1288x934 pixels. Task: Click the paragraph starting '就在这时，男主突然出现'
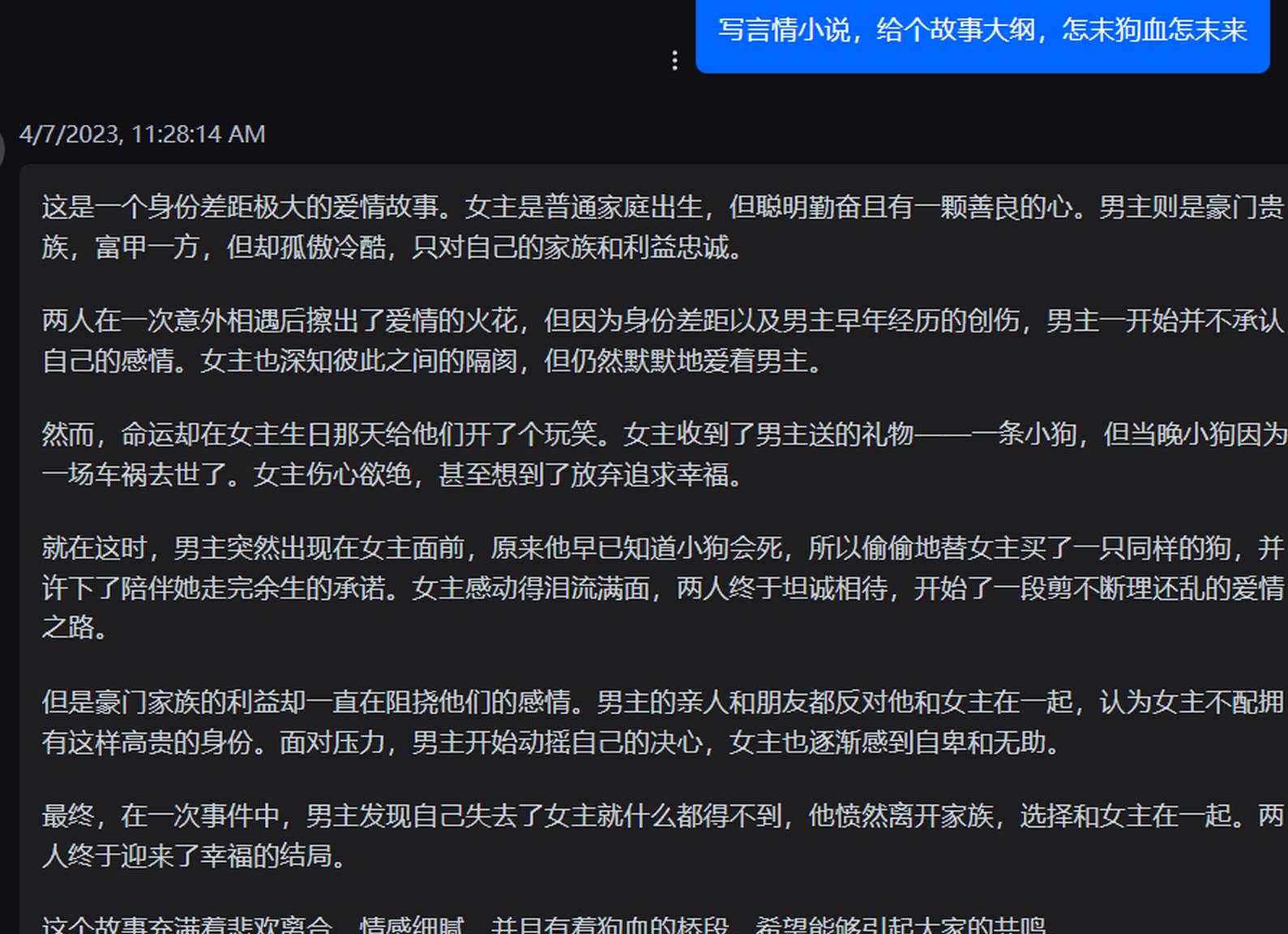pos(663,588)
